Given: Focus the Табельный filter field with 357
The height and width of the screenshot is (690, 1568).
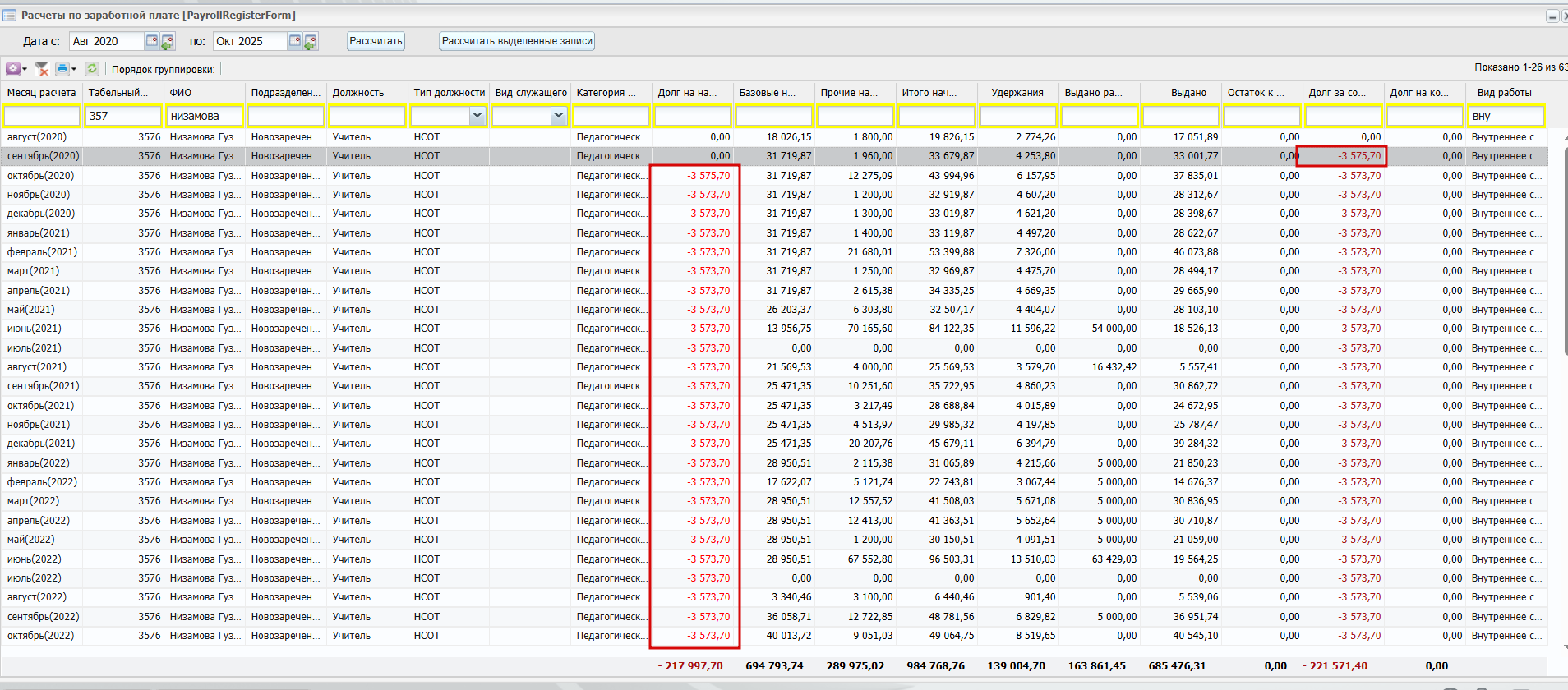Looking at the screenshot, I should (123, 116).
